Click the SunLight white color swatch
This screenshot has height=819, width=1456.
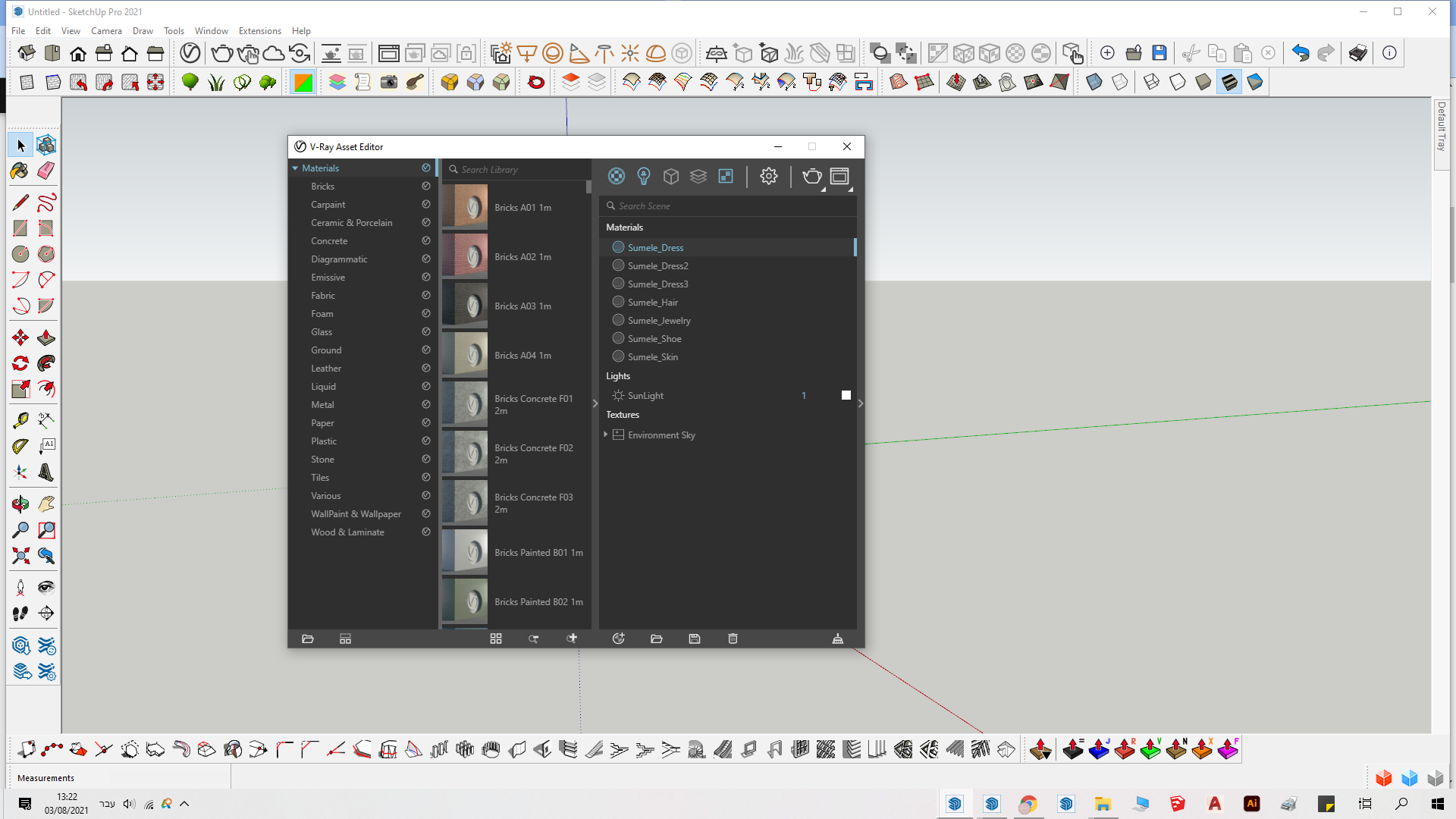tap(846, 395)
